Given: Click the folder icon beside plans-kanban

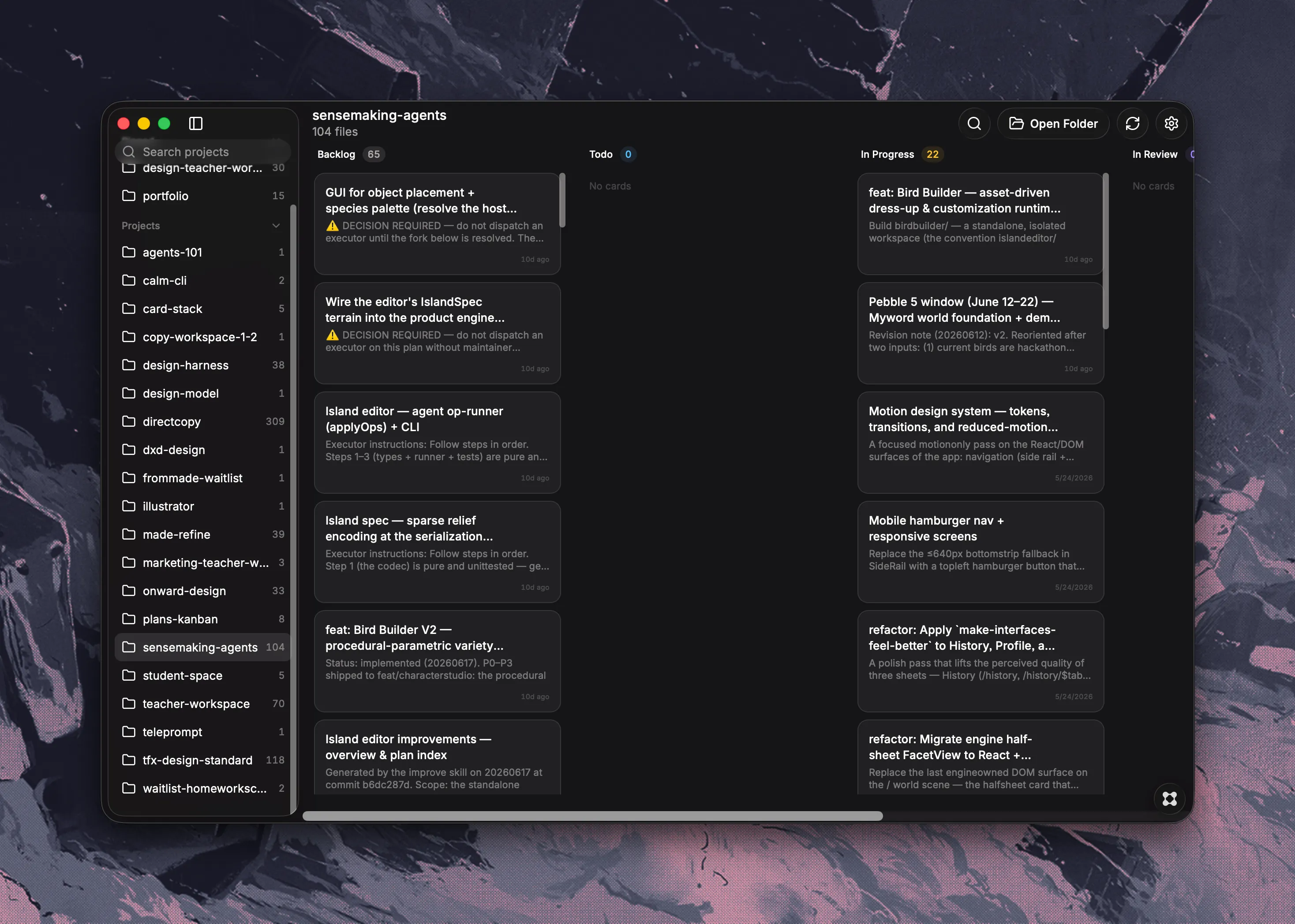Looking at the screenshot, I should coord(129,618).
